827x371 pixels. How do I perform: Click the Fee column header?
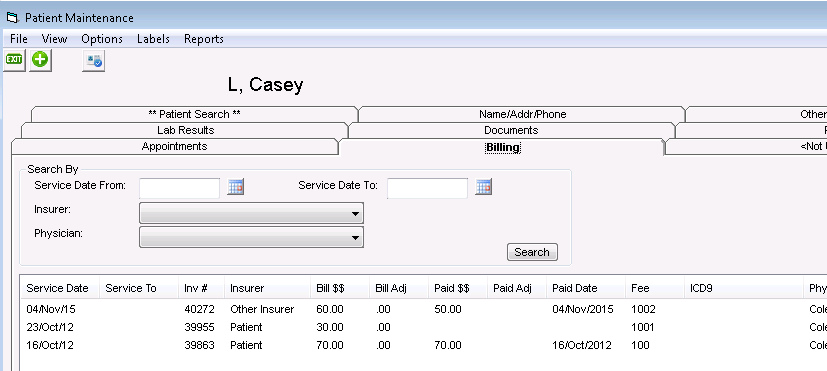pos(655,288)
